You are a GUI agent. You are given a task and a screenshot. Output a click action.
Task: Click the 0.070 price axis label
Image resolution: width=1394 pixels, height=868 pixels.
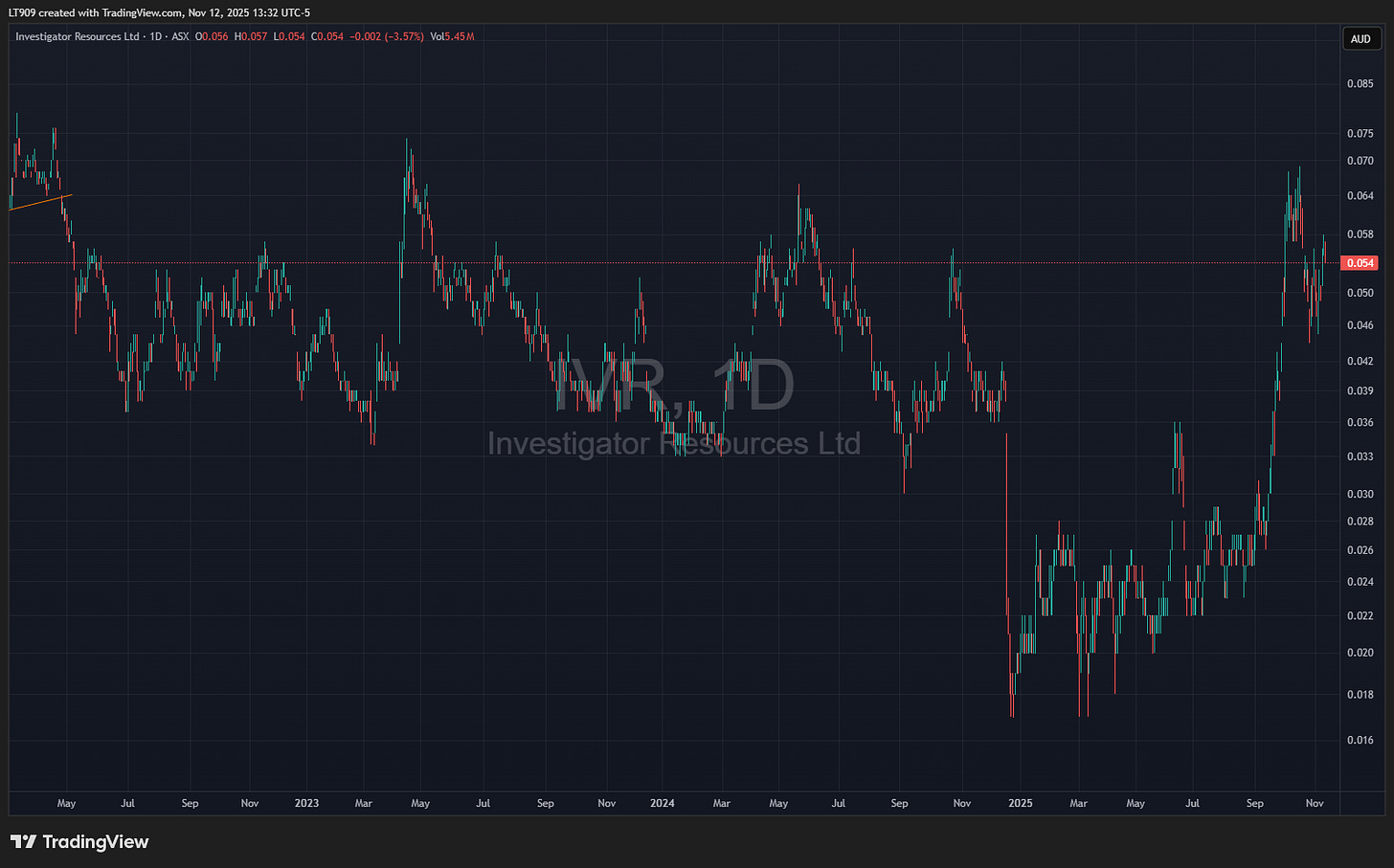point(1360,161)
